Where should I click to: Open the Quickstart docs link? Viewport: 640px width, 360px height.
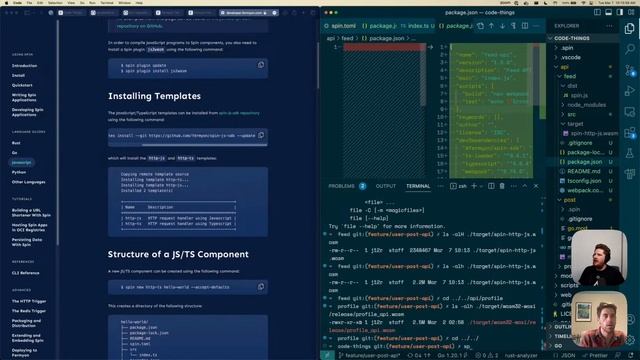(22, 85)
